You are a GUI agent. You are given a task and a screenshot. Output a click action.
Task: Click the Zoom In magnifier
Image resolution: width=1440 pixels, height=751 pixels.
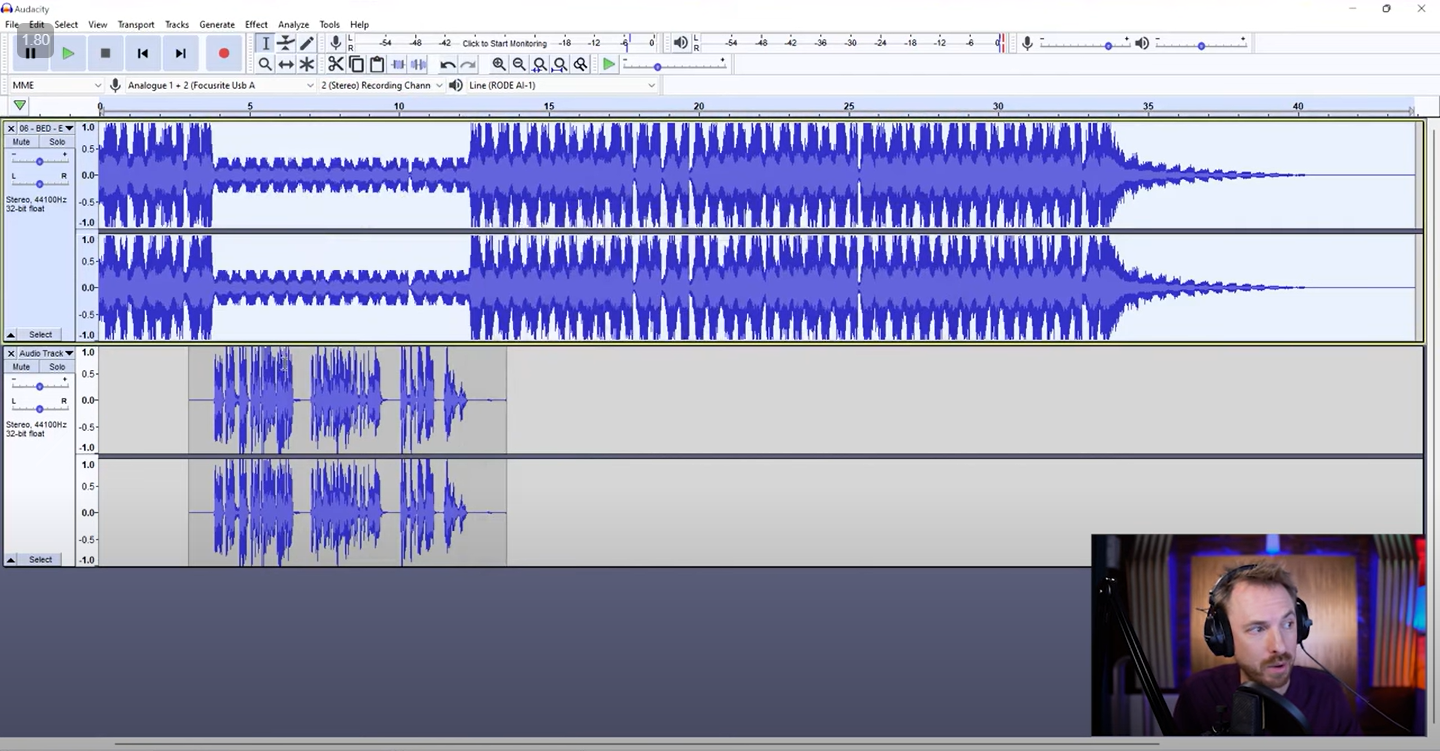[498, 64]
